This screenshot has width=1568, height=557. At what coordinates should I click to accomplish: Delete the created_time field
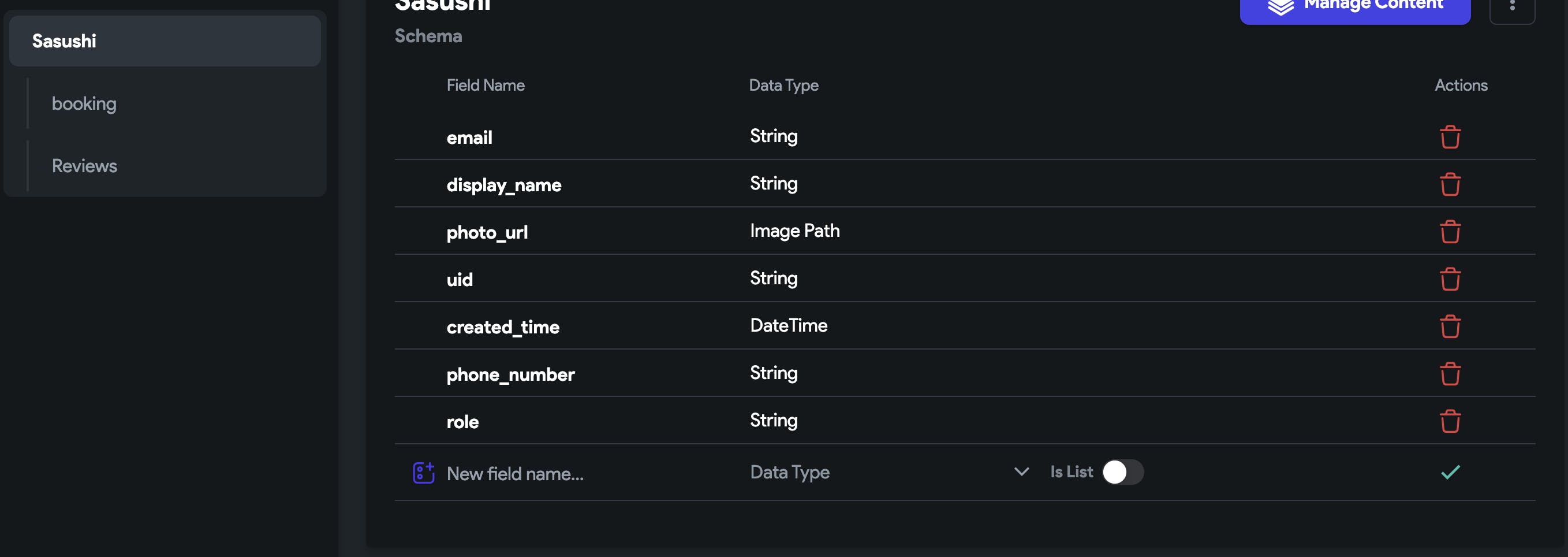tap(1450, 326)
